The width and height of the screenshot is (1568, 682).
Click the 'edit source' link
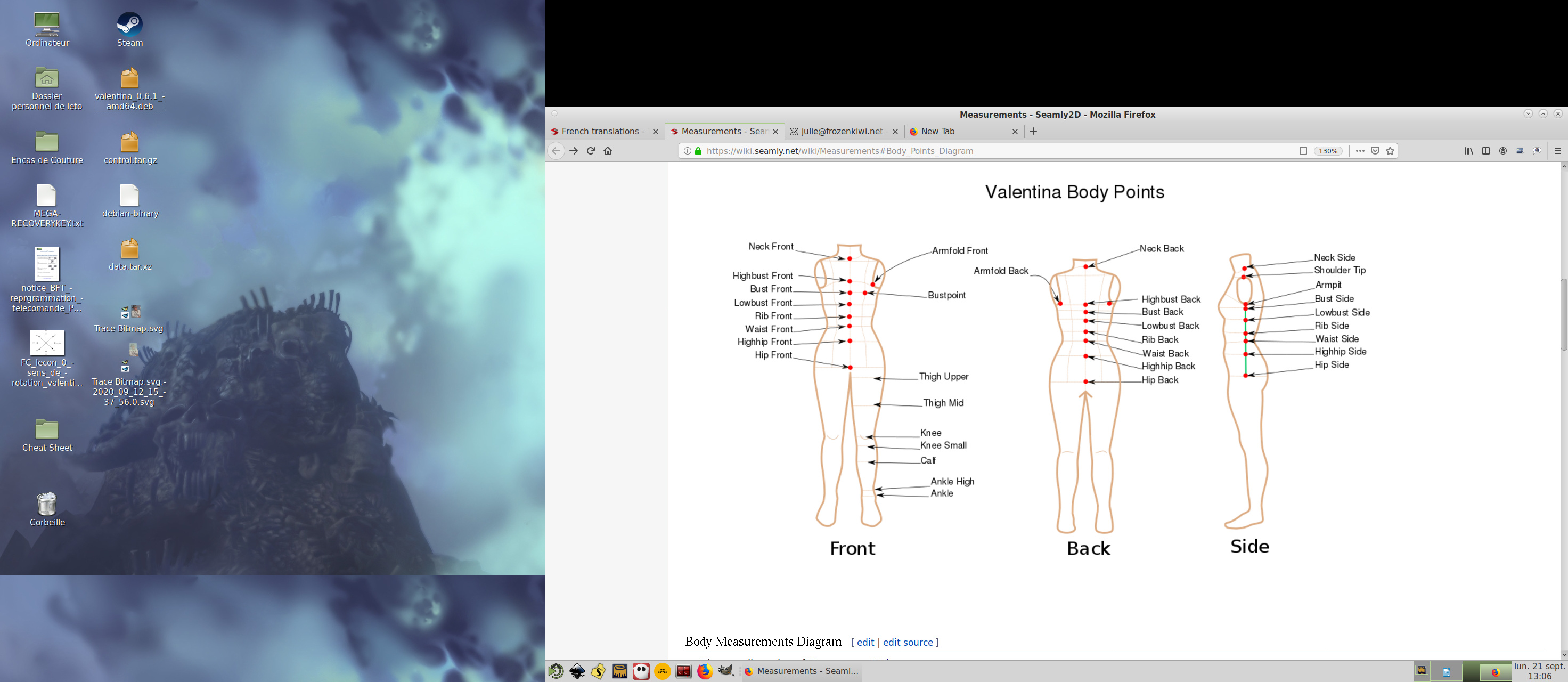(x=908, y=643)
